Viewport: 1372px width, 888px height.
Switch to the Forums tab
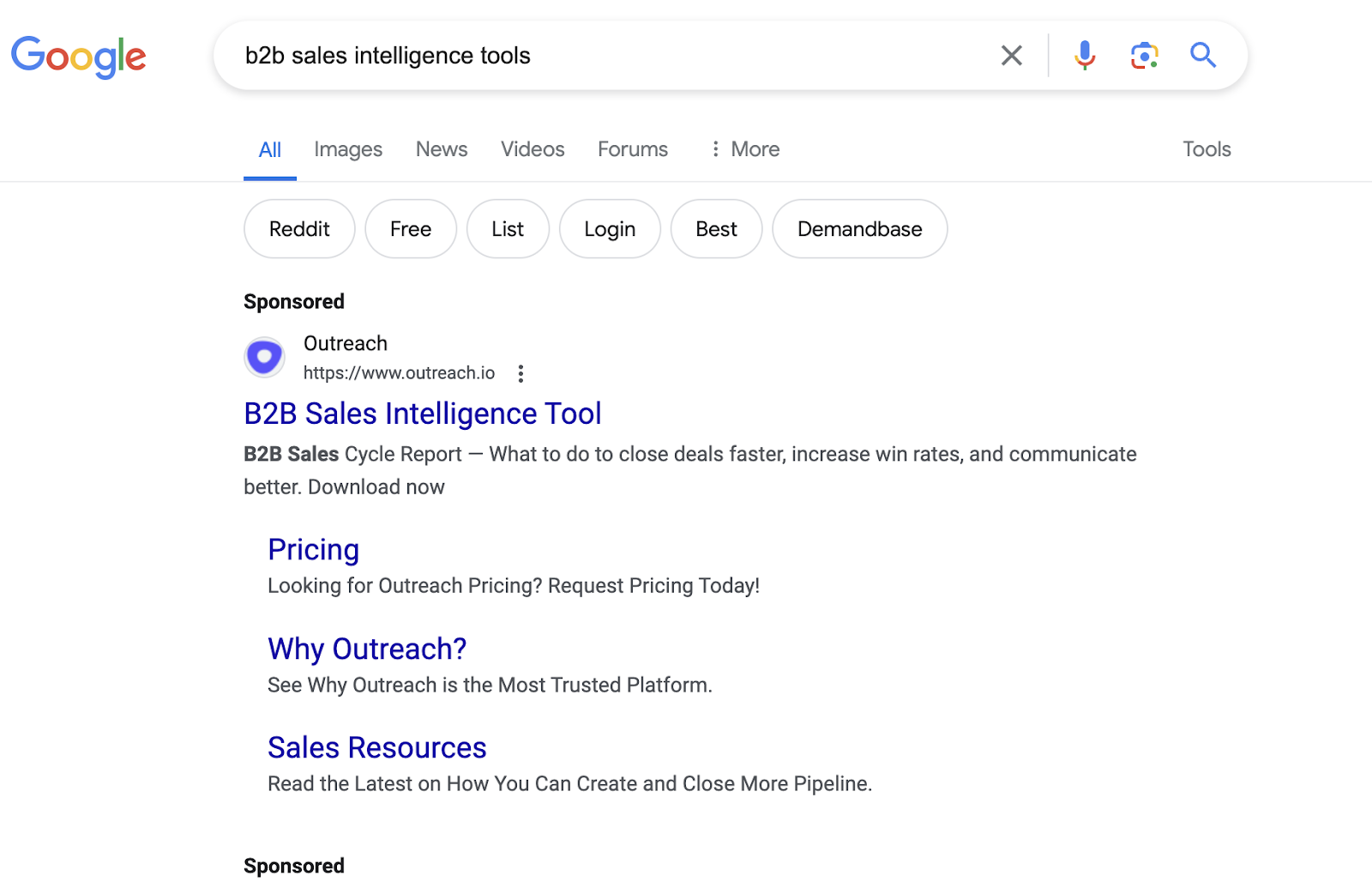coord(633,149)
